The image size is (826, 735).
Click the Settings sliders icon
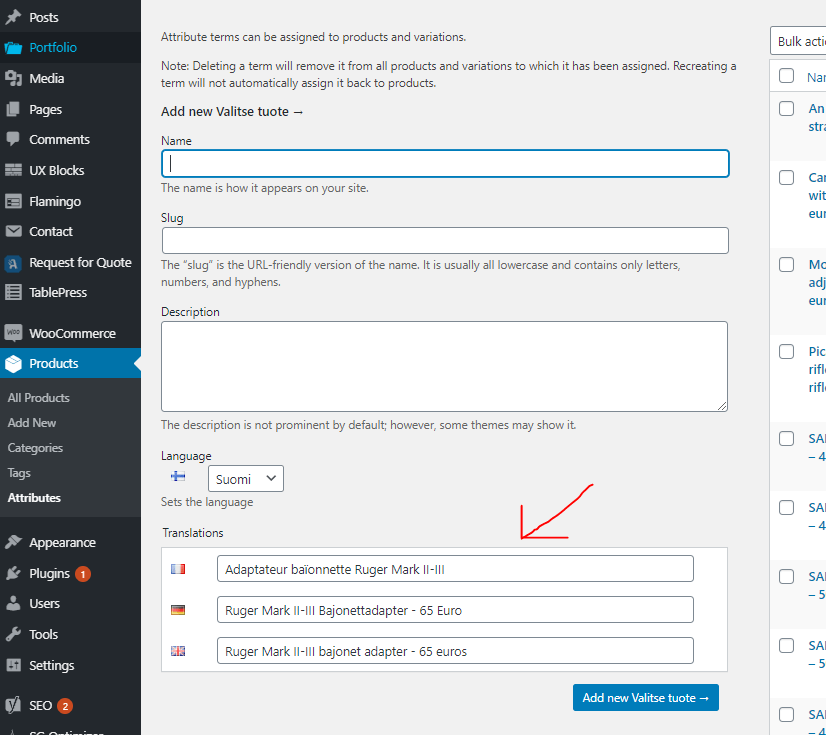point(13,665)
